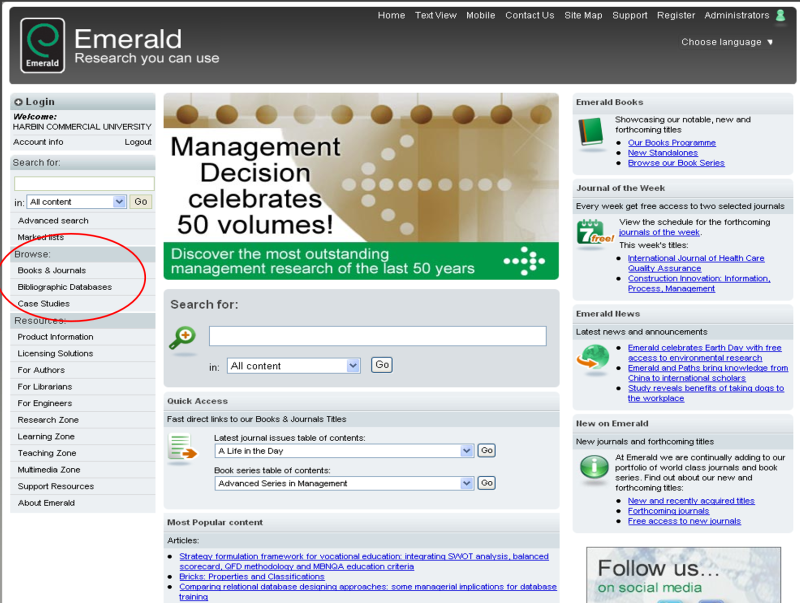Click the 7 free Journal of the Week icon
Screen dimensions: 800x603
pos(594,232)
